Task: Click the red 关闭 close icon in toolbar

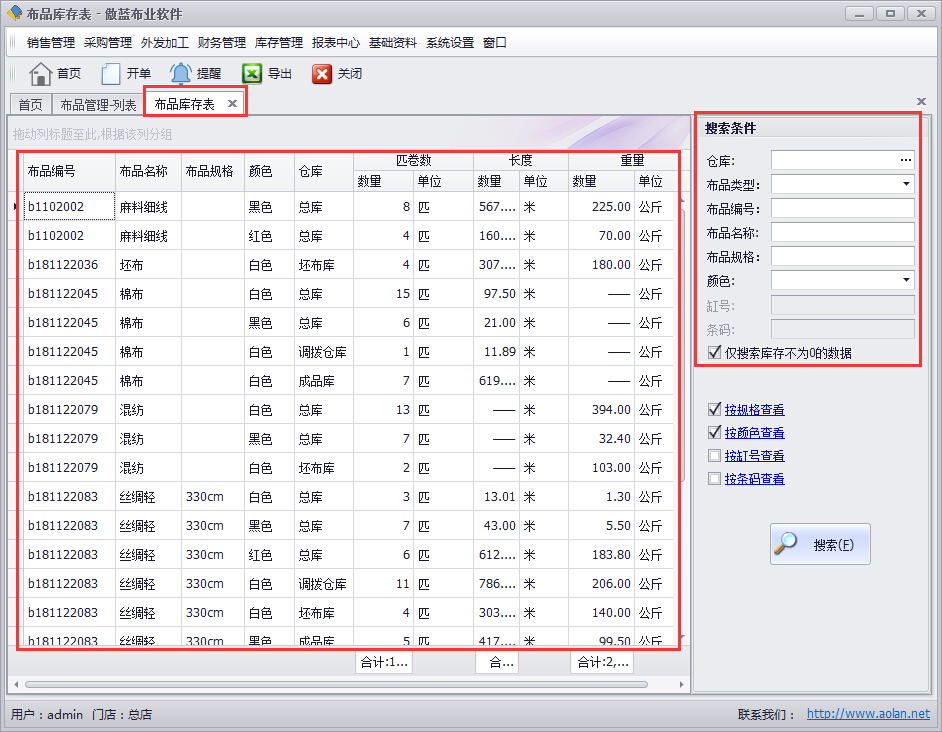Action: (322, 71)
